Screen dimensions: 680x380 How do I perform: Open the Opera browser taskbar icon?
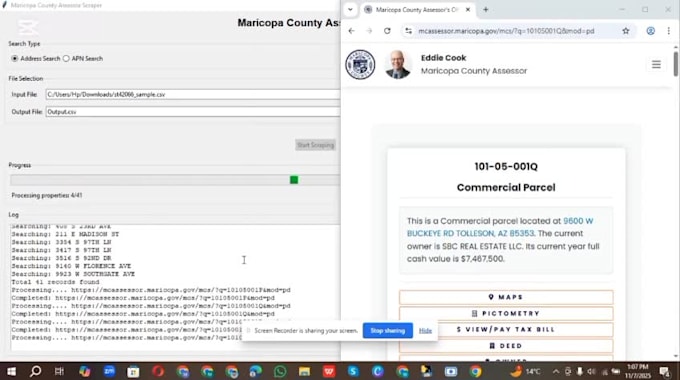[158, 371]
